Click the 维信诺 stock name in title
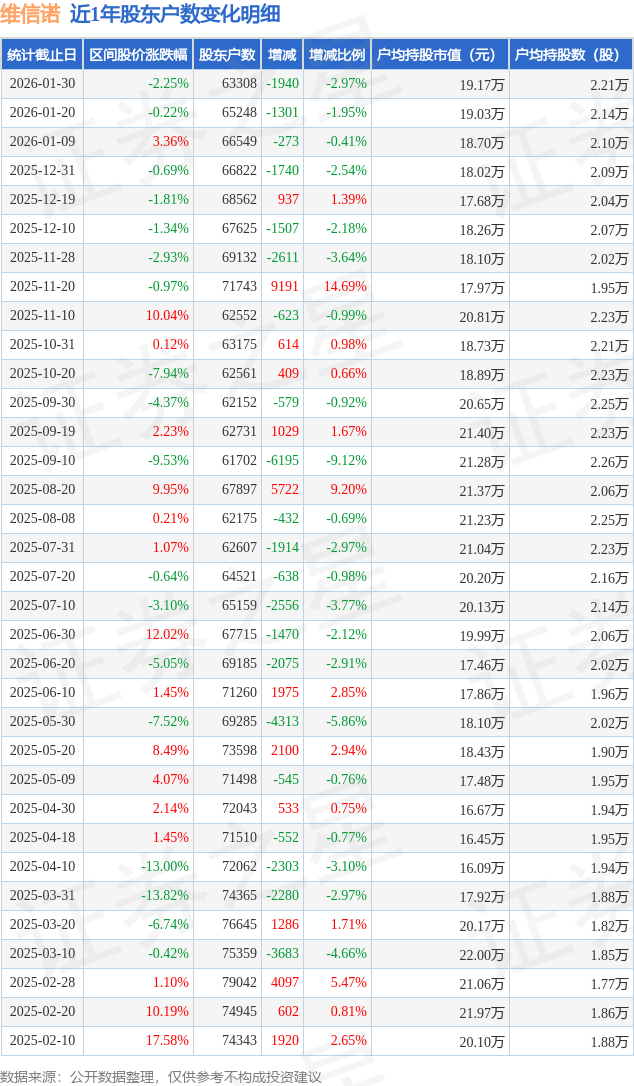The height and width of the screenshot is (1086, 634). pyautogui.click(x=32, y=14)
